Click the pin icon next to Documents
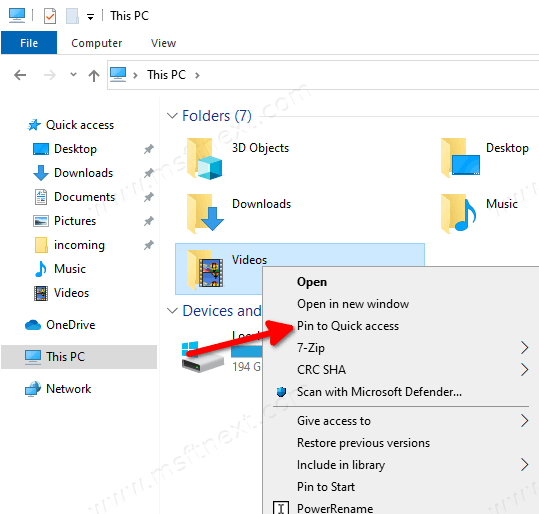This screenshot has width=539, height=514. (148, 197)
